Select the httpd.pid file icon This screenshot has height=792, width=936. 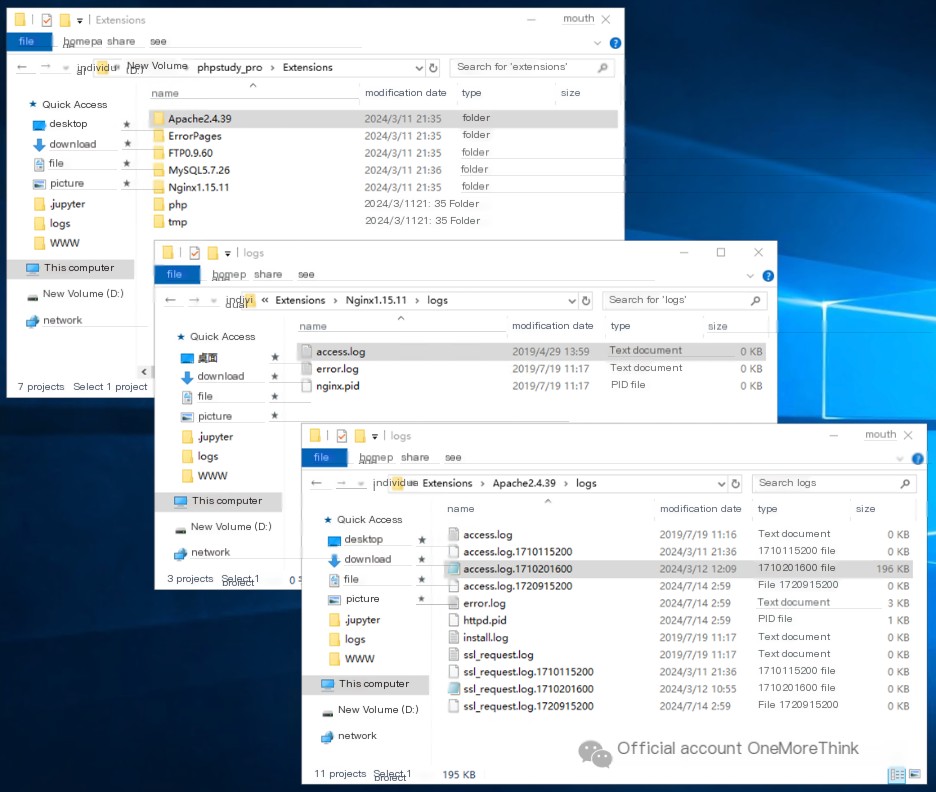pos(454,620)
